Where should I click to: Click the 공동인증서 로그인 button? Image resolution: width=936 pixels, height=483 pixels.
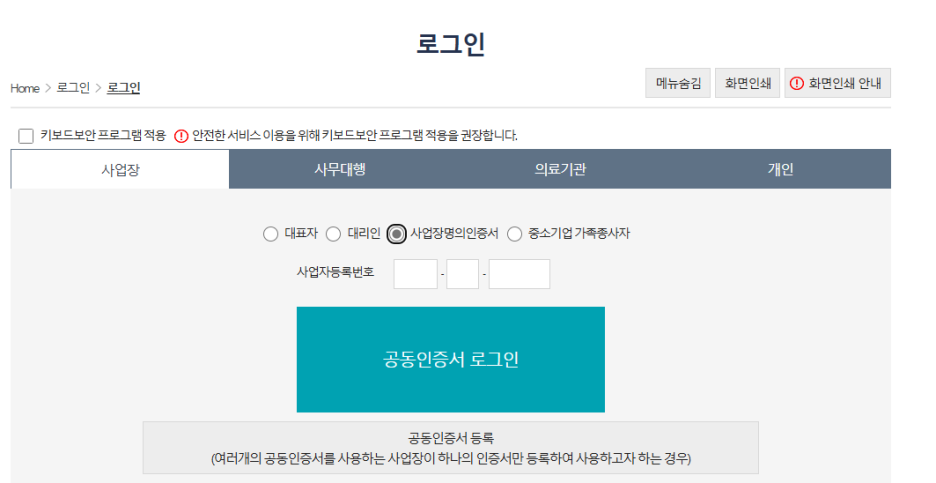pyautogui.click(x=451, y=359)
